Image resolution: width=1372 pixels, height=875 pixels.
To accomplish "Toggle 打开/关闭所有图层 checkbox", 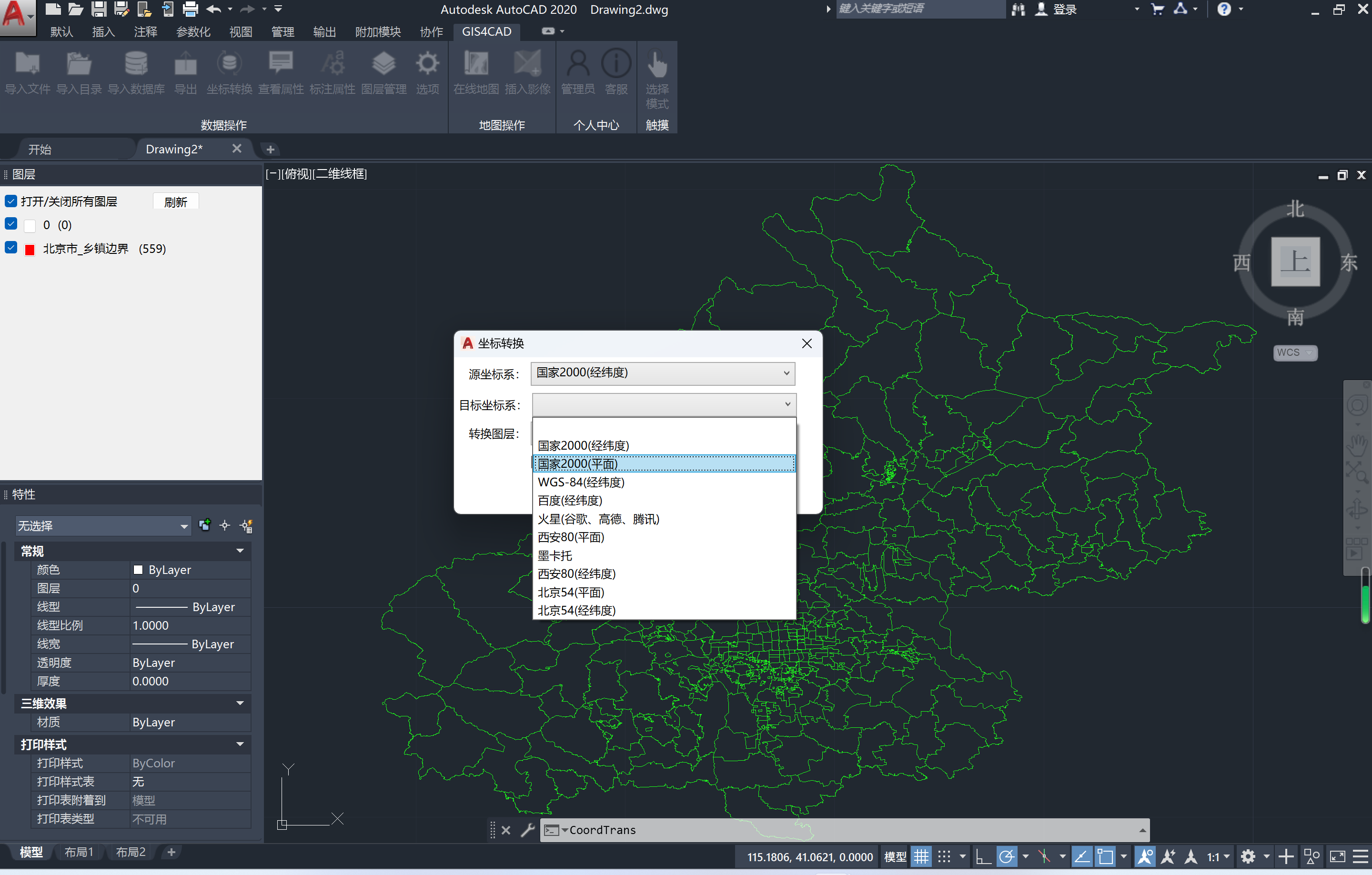I will tap(11, 201).
